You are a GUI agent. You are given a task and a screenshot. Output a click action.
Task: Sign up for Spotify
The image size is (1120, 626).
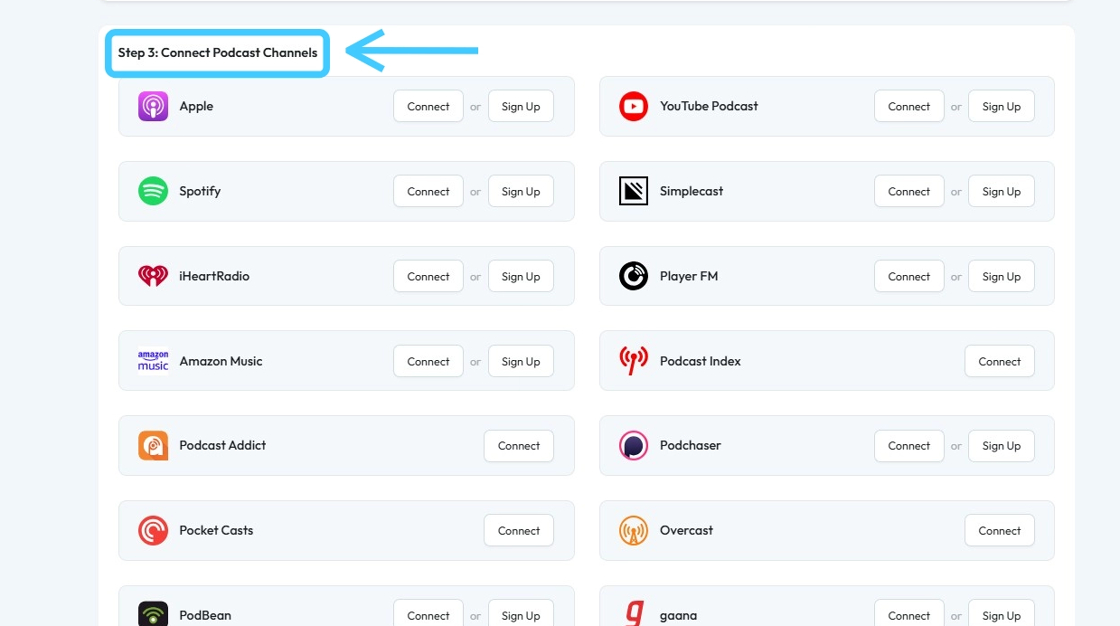(521, 192)
